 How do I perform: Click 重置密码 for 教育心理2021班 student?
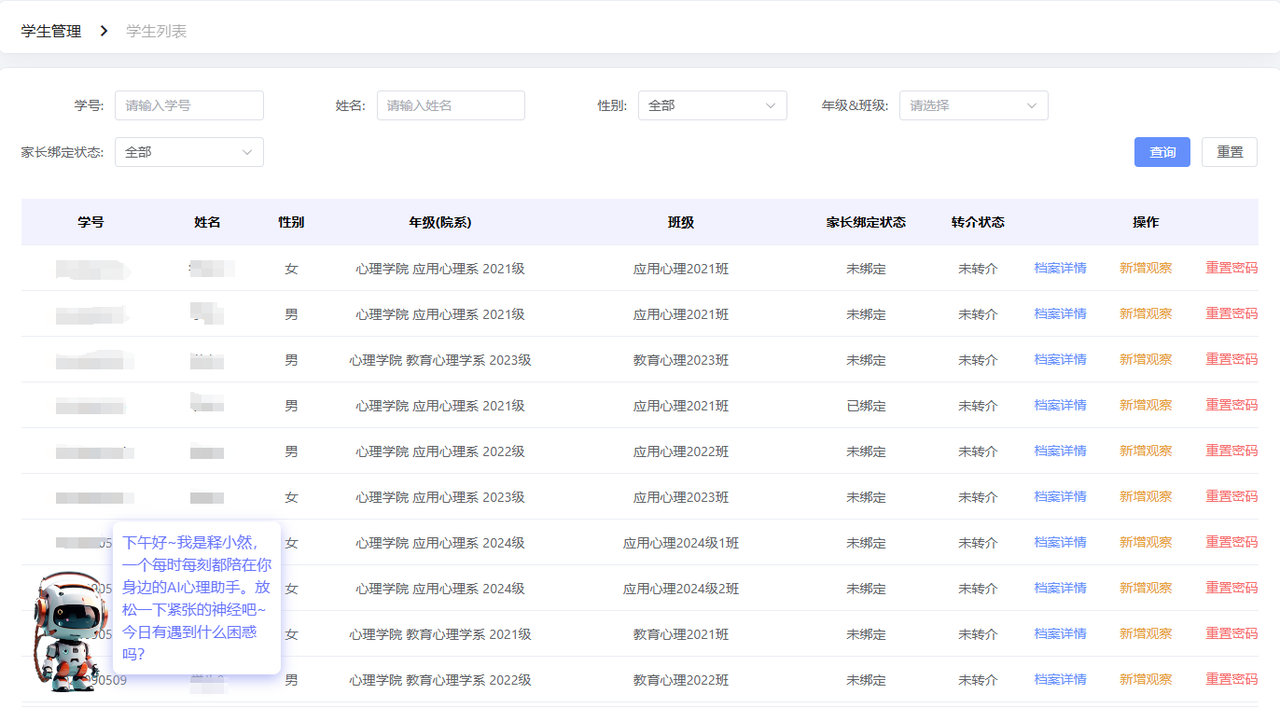click(1232, 634)
